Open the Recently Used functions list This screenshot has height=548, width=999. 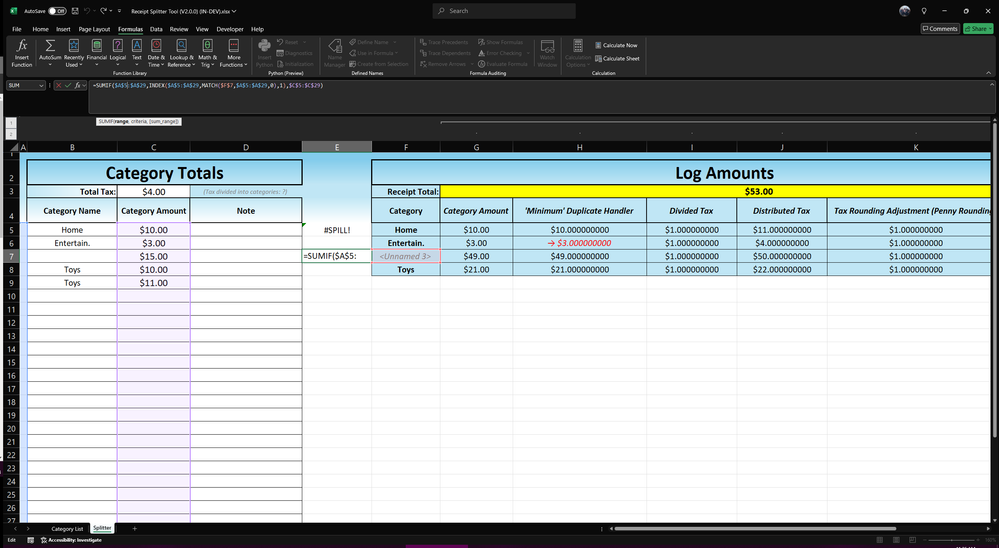(x=74, y=53)
